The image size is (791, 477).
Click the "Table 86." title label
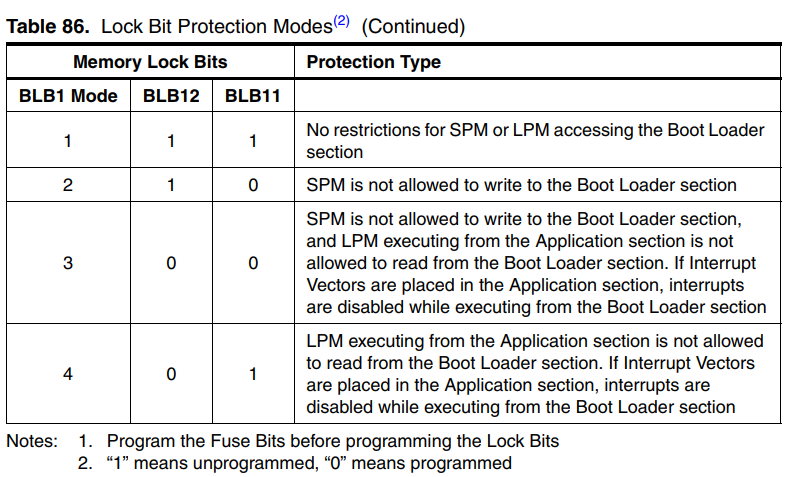click(50, 27)
